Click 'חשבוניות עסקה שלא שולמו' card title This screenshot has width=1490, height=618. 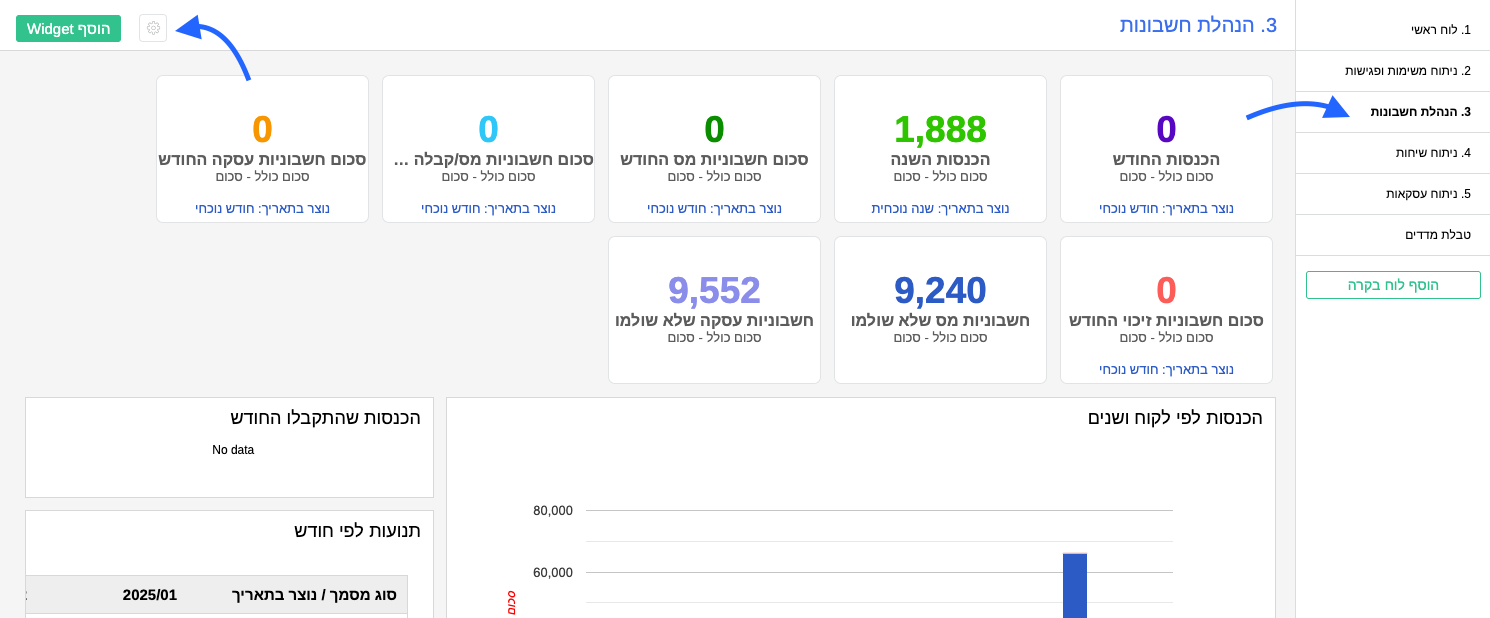coord(714,320)
